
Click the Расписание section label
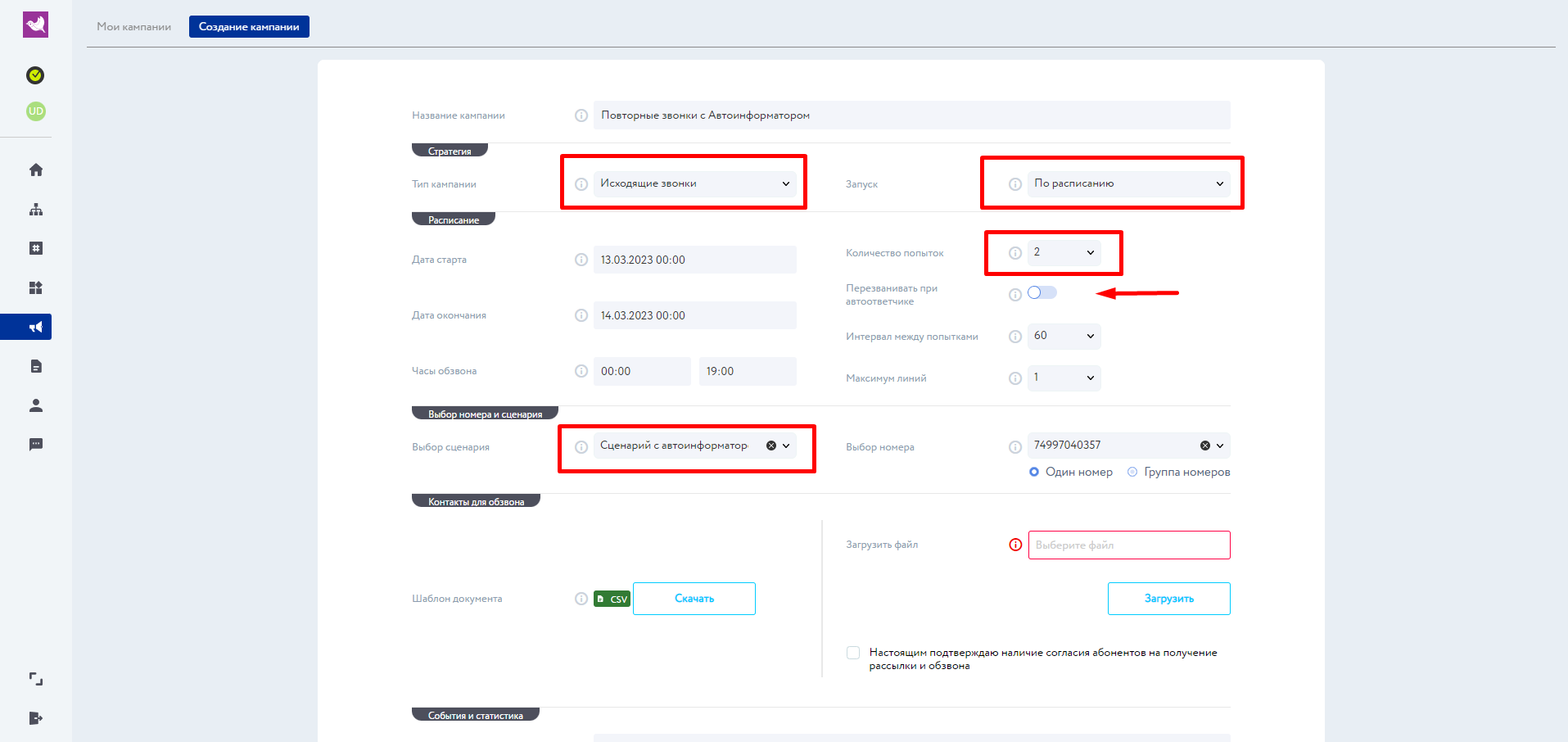(454, 219)
